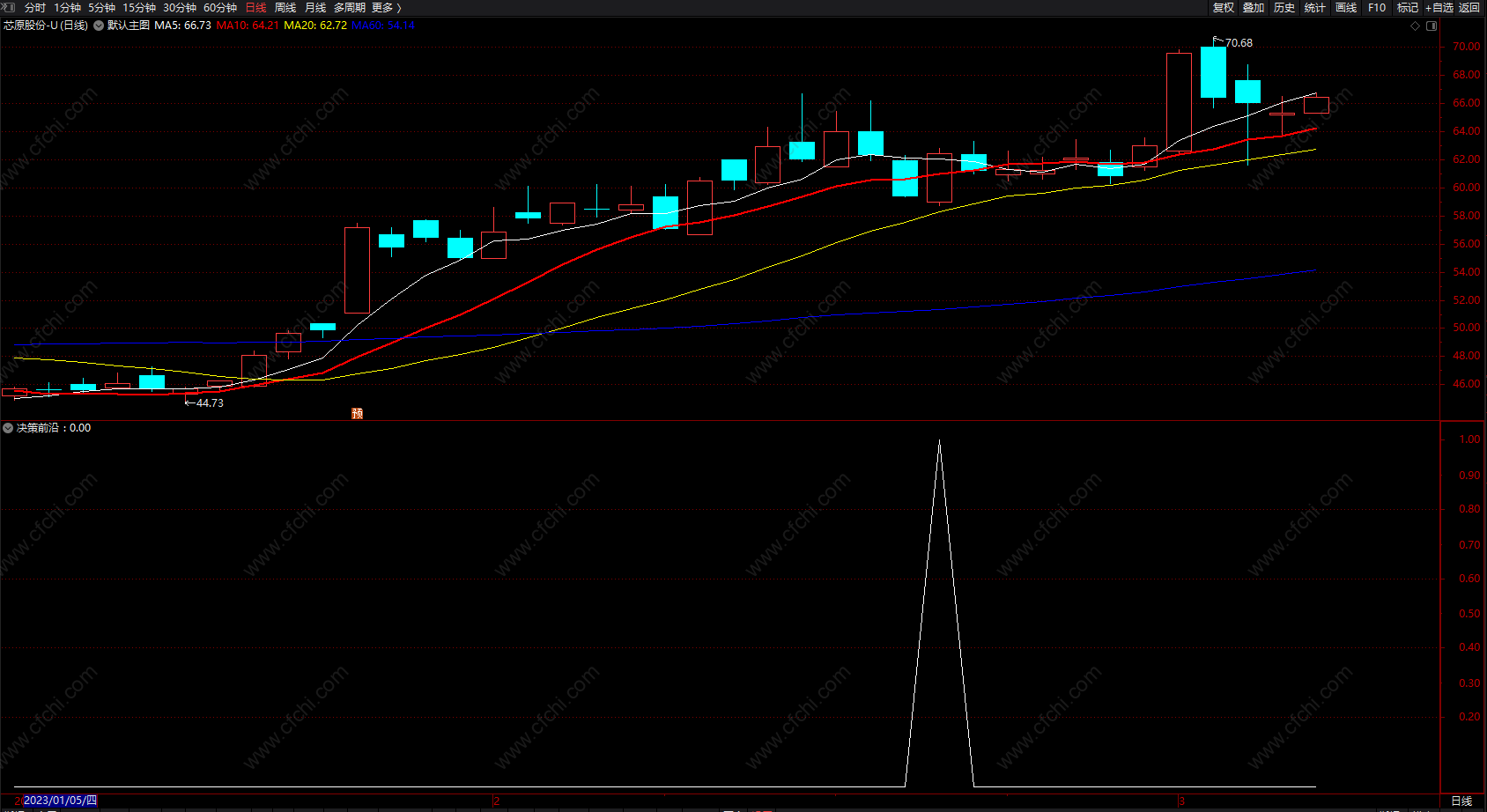Open the dropdown arrow beside 默认主图
The height and width of the screenshot is (812, 1487).
(99, 26)
